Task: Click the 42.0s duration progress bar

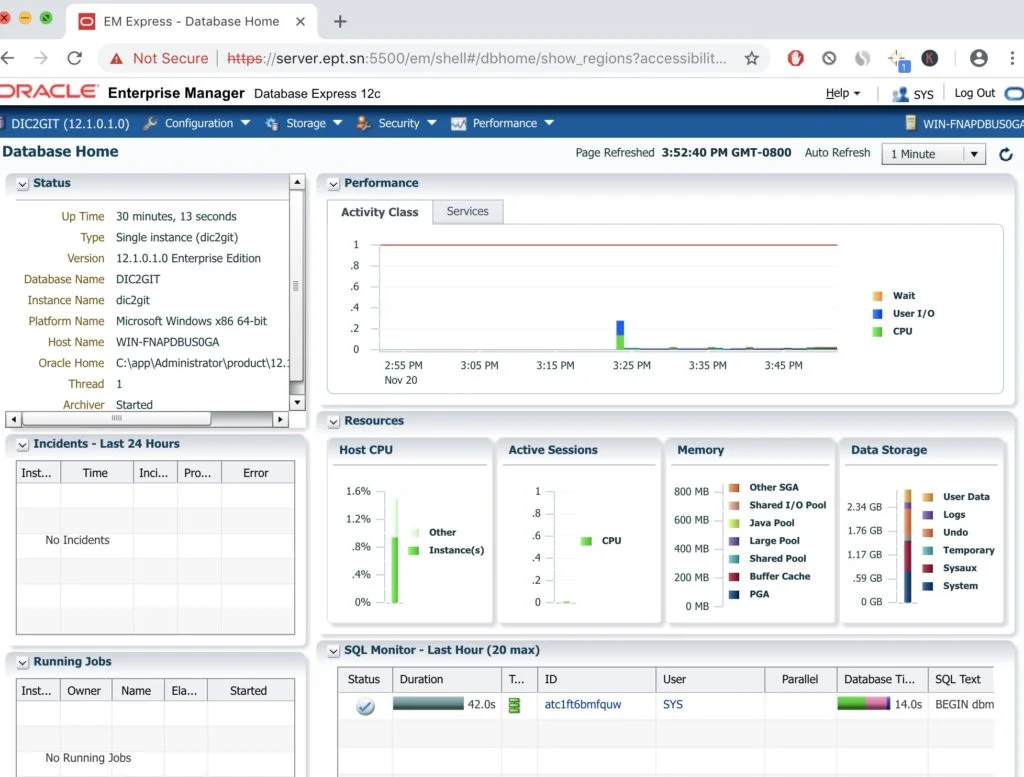Action: click(x=428, y=704)
